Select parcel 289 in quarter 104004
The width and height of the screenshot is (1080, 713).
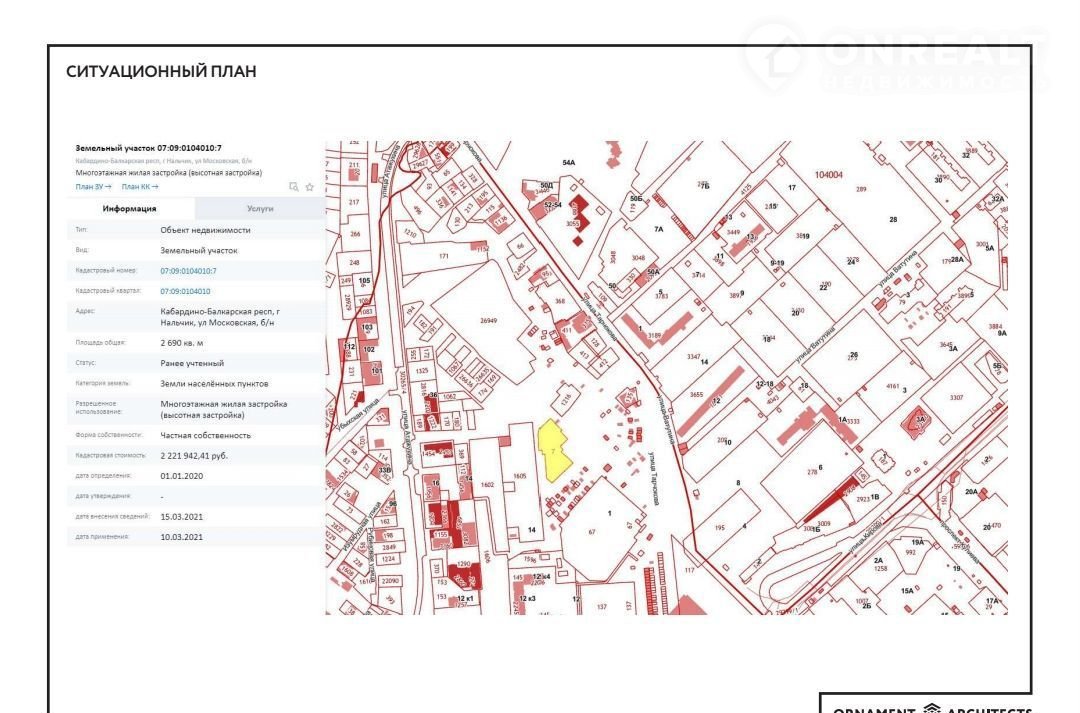pyautogui.click(x=861, y=189)
